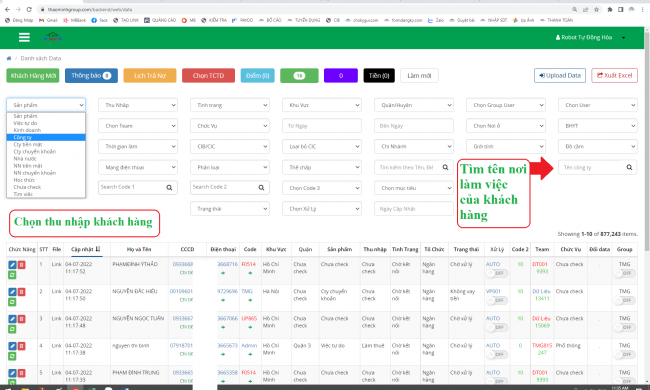The width and height of the screenshot is (650, 390).
Task: Select Nhà nước option
Action: coord(46,159)
